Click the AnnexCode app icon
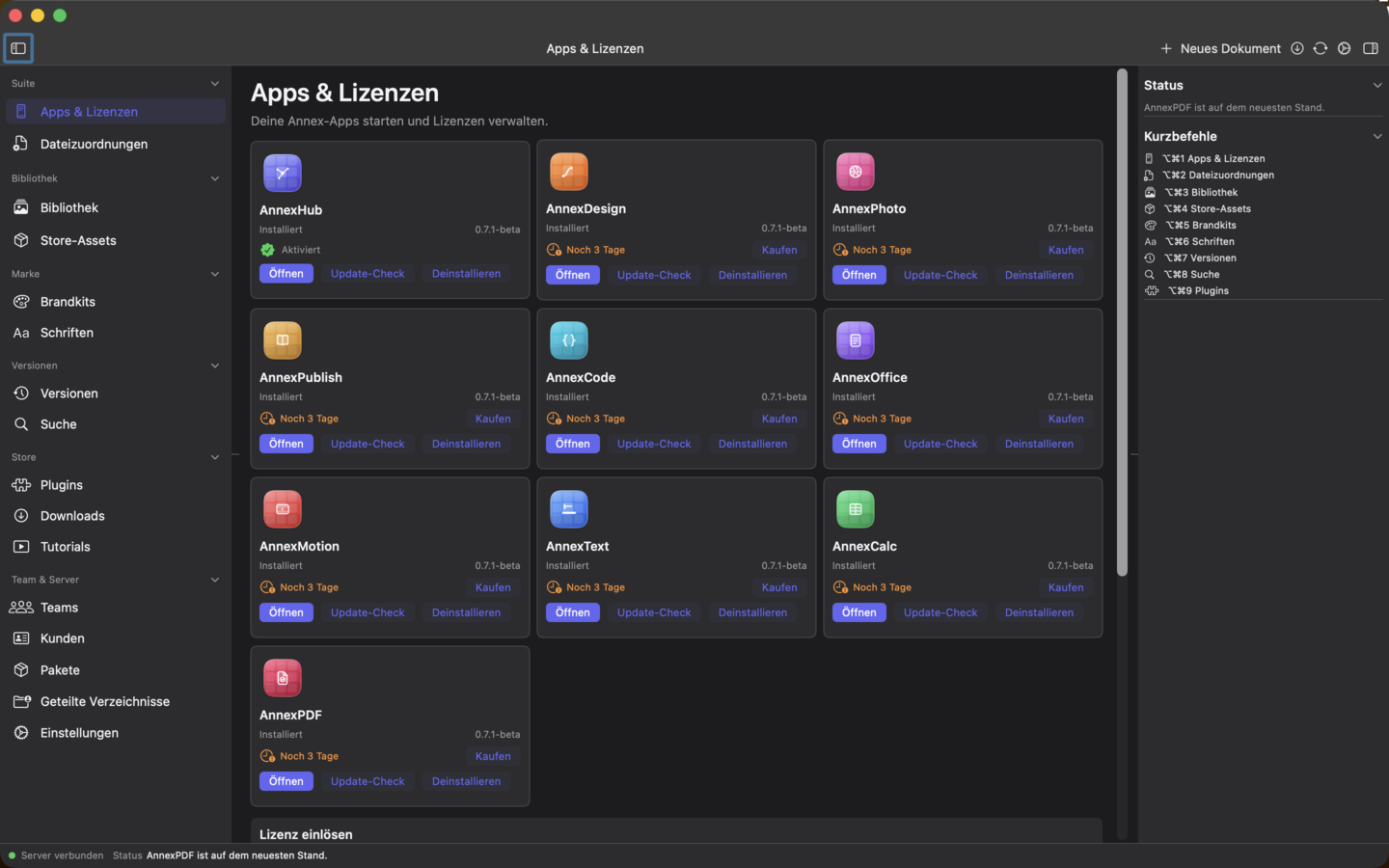 click(569, 340)
